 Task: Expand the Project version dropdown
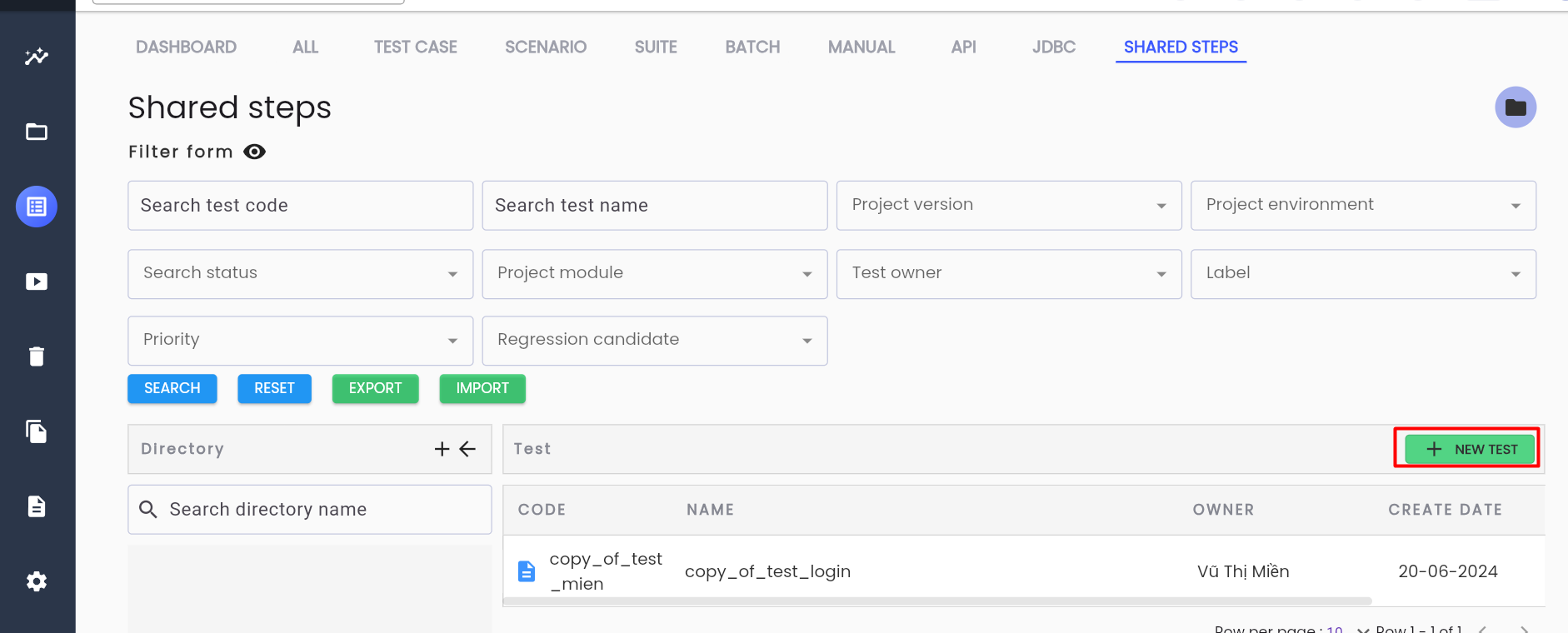[1009, 206]
